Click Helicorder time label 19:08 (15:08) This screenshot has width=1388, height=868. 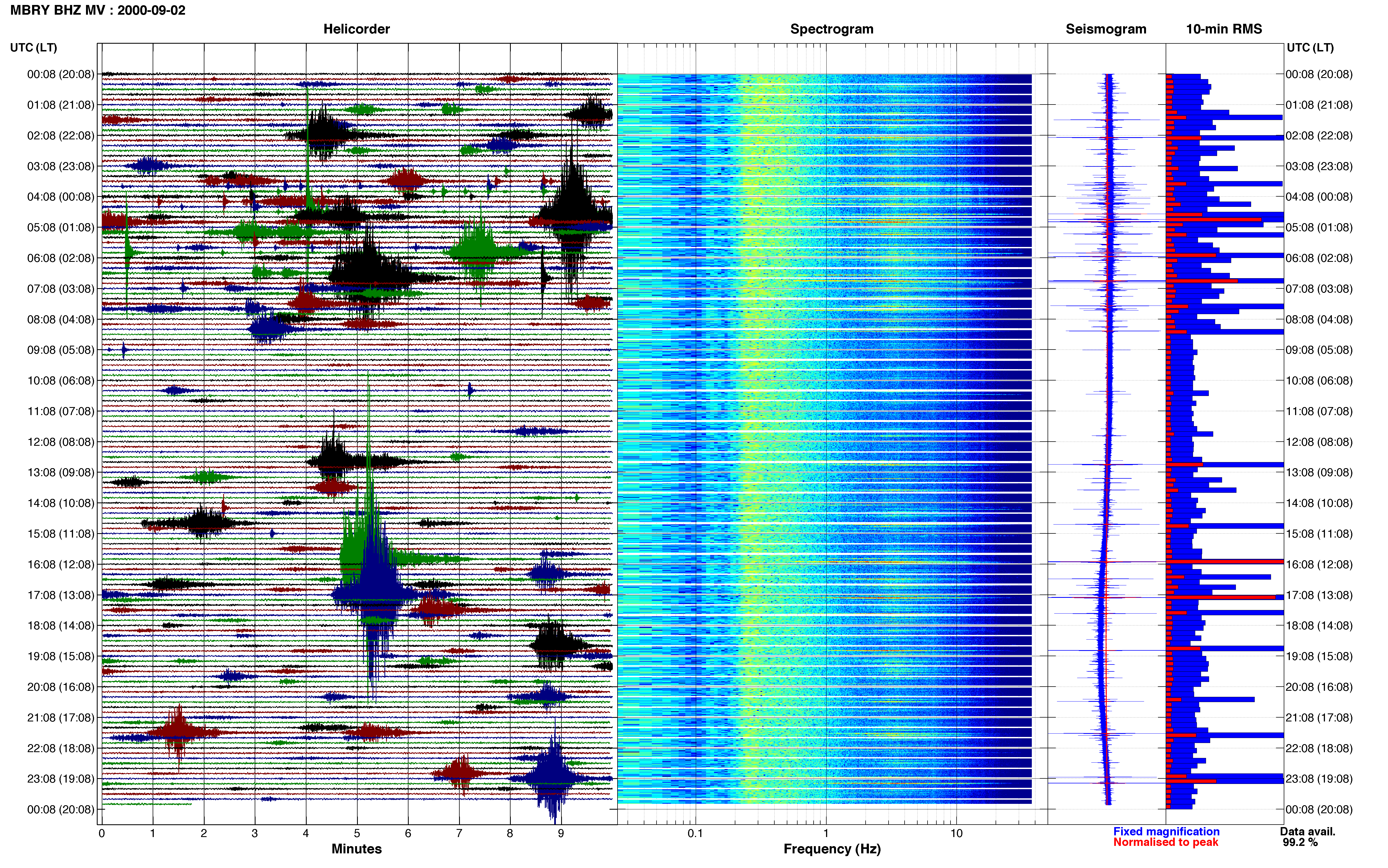click(61, 656)
